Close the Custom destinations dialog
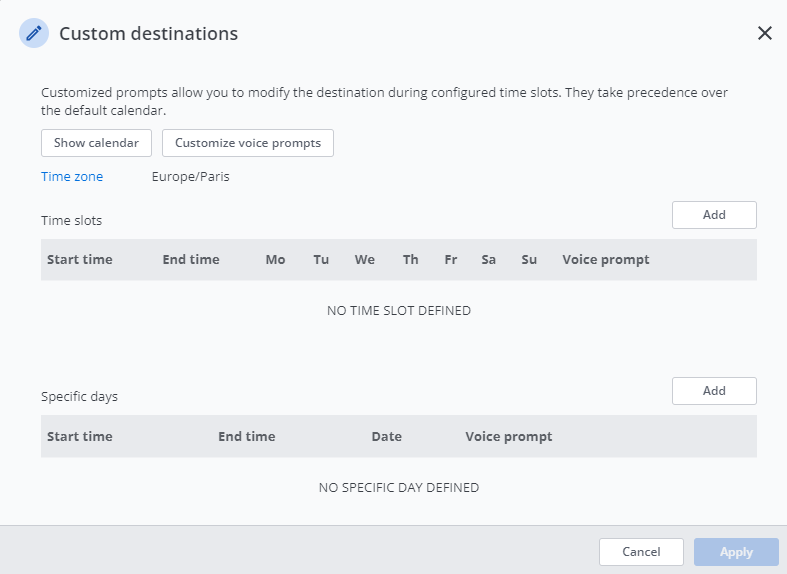Image resolution: width=787 pixels, height=574 pixels. coord(765,33)
